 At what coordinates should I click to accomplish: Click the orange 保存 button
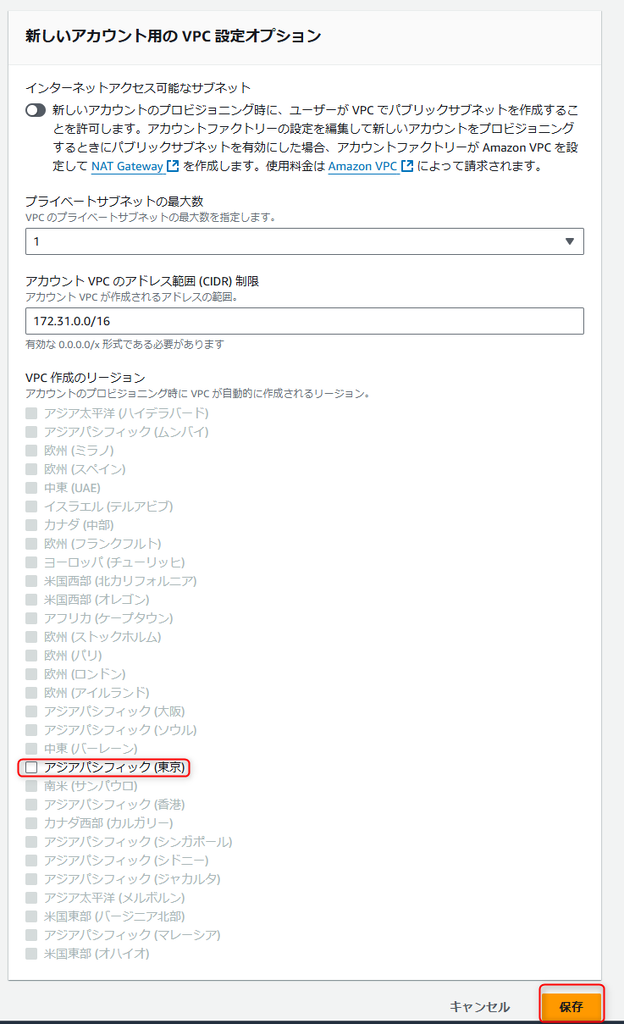pyautogui.click(x=571, y=1006)
